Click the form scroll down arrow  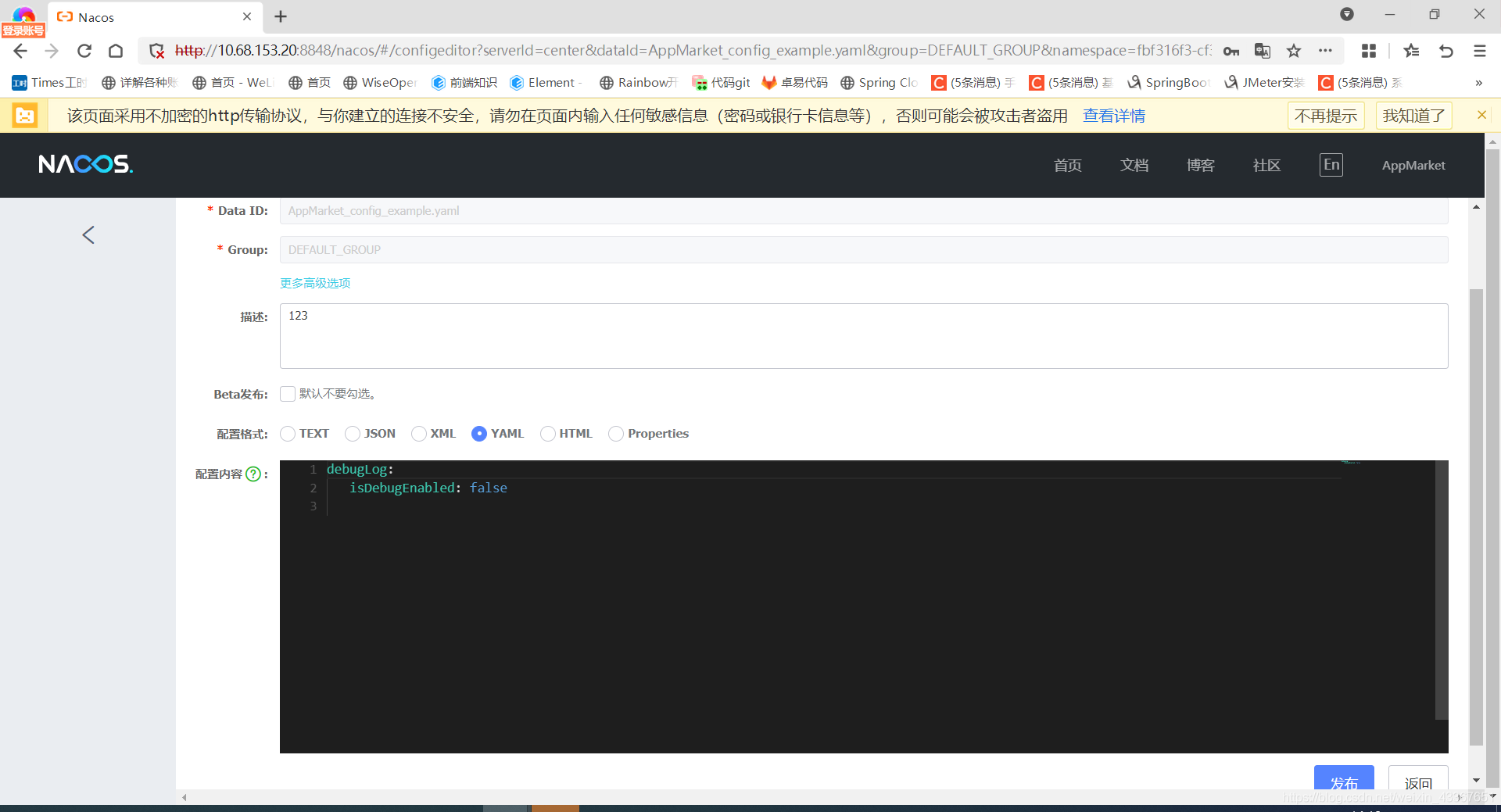(x=1476, y=780)
